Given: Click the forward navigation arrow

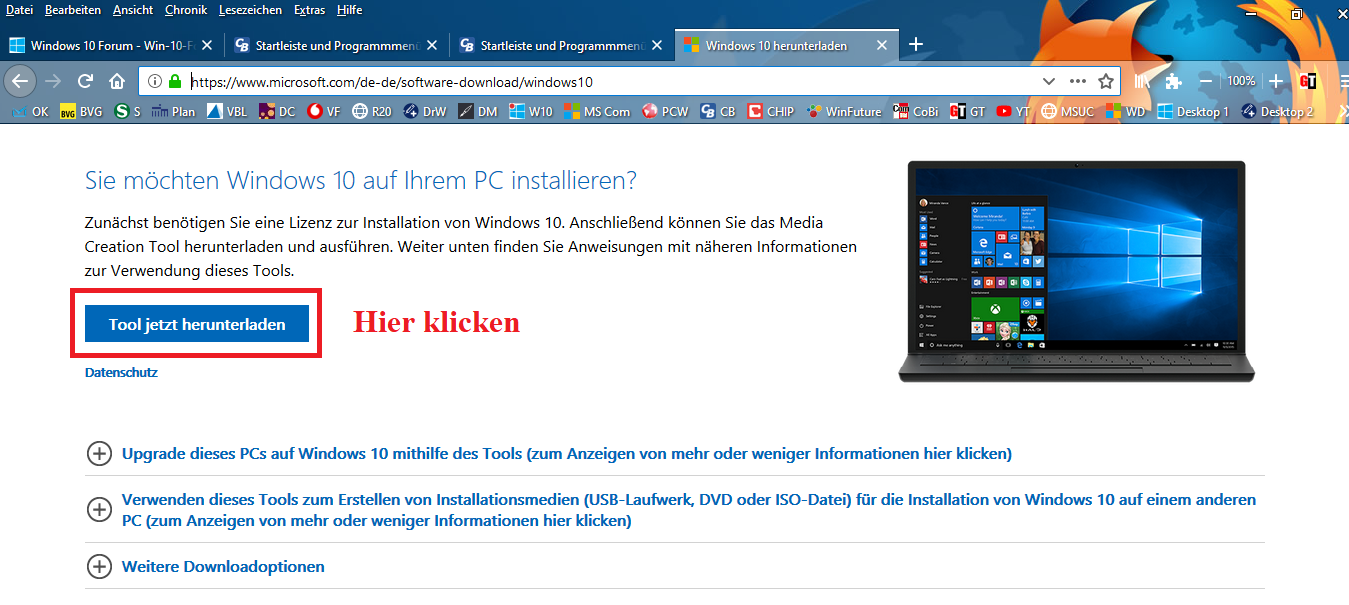Looking at the screenshot, I should [x=54, y=81].
